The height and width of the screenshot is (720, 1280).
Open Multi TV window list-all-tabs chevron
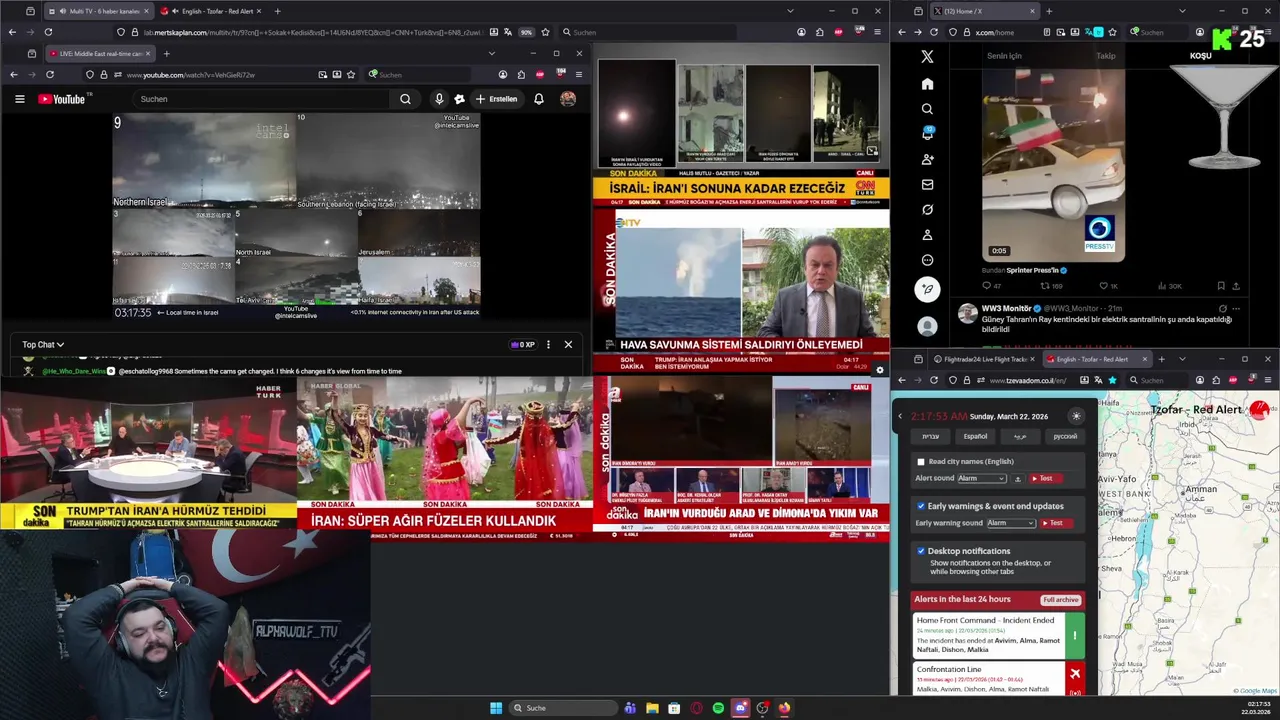click(790, 11)
